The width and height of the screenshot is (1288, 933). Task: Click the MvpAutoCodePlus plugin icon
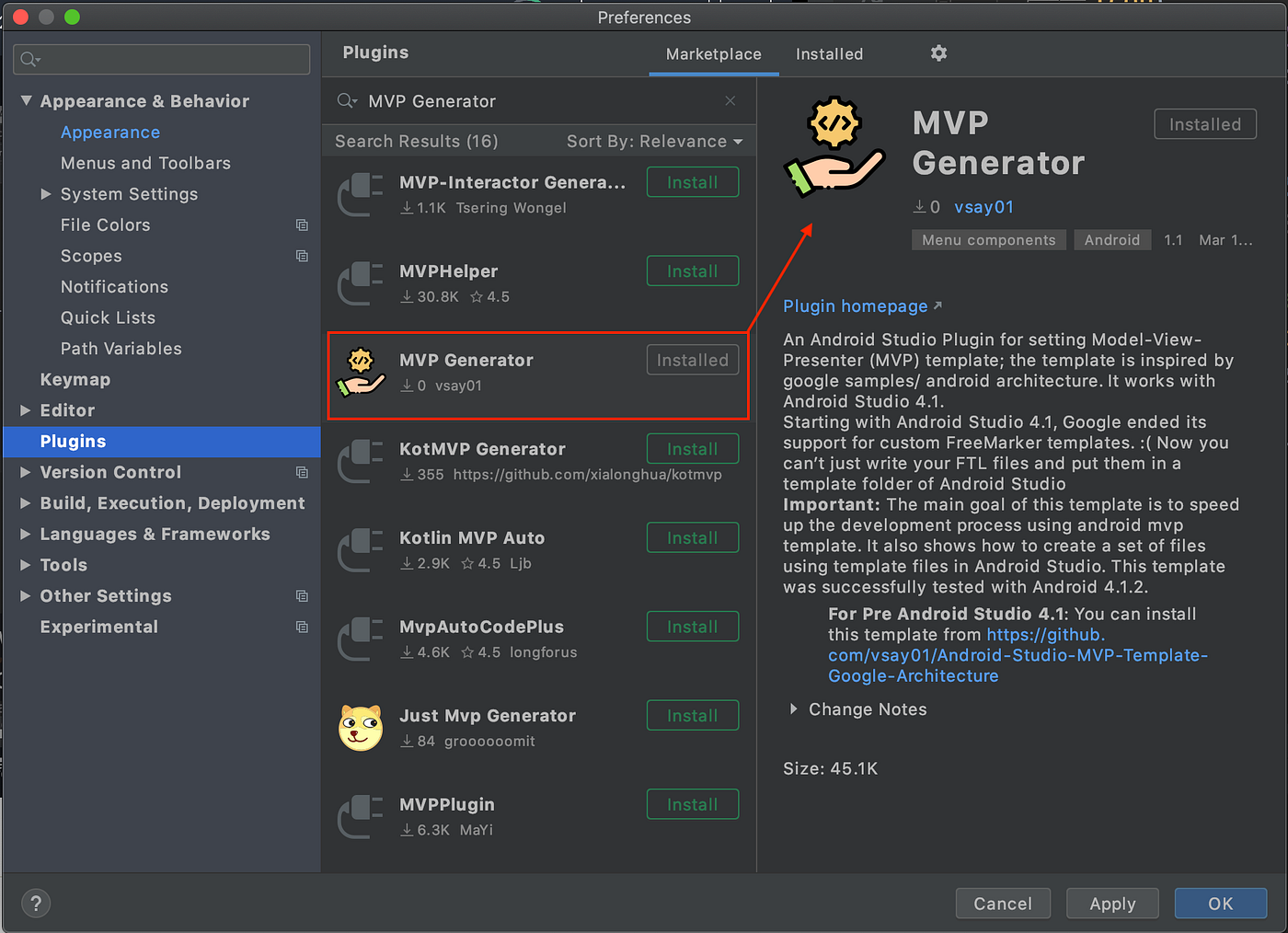pyautogui.click(x=361, y=639)
